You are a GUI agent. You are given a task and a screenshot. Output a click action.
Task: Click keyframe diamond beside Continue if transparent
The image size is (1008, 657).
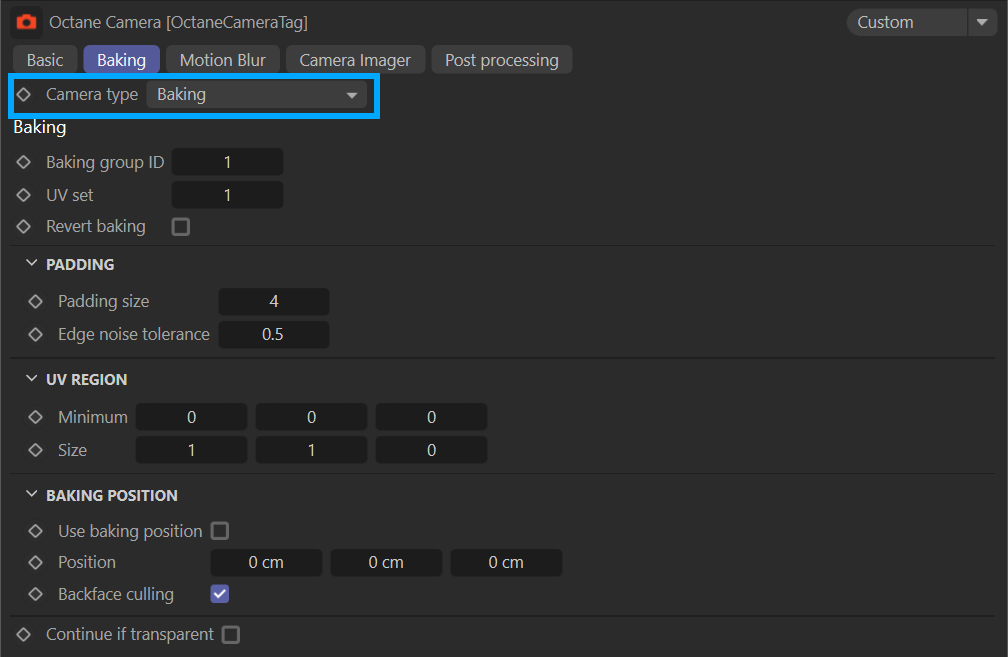point(24,634)
